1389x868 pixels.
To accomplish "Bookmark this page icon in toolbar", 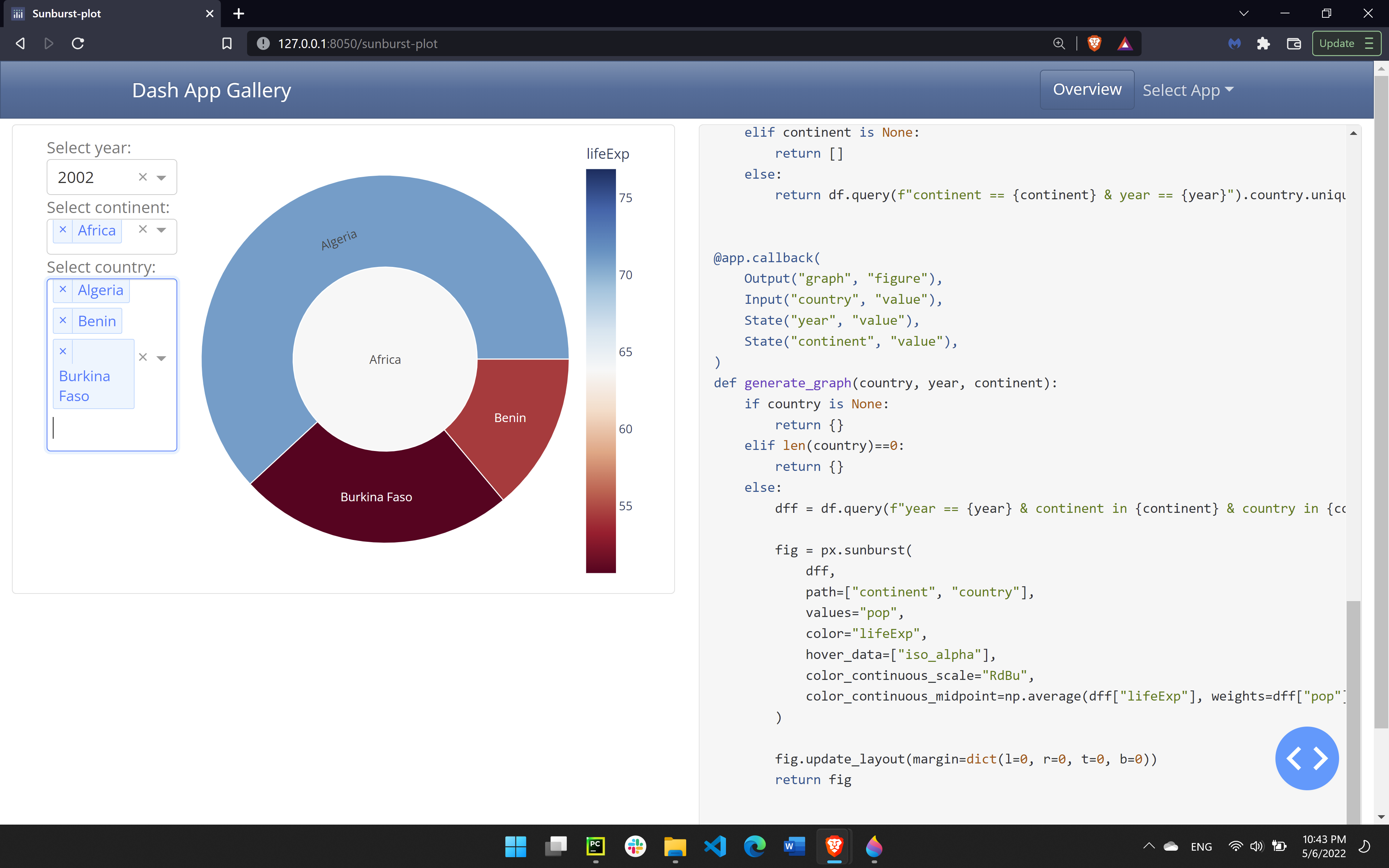I will pyautogui.click(x=227, y=44).
